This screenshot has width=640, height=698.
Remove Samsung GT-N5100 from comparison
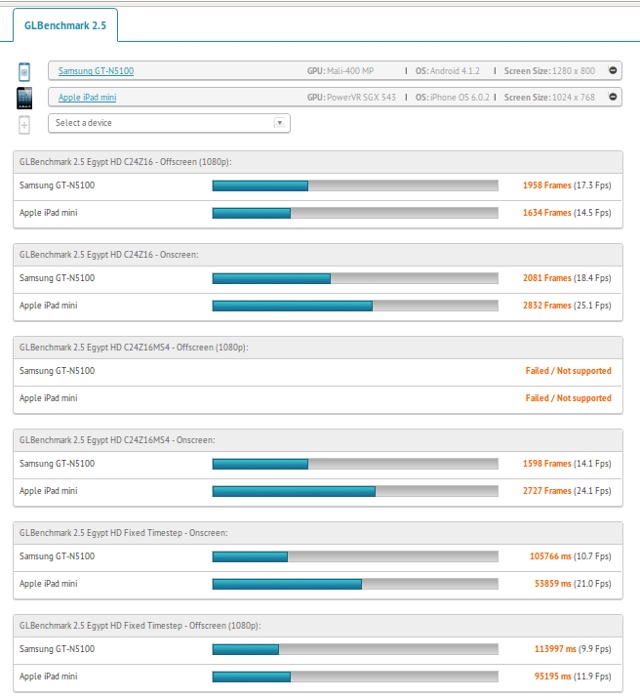[x=613, y=71]
